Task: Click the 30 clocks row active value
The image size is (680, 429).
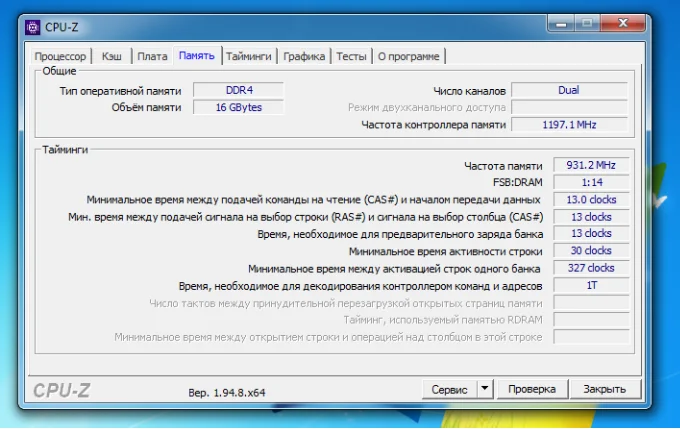Action: click(x=591, y=251)
